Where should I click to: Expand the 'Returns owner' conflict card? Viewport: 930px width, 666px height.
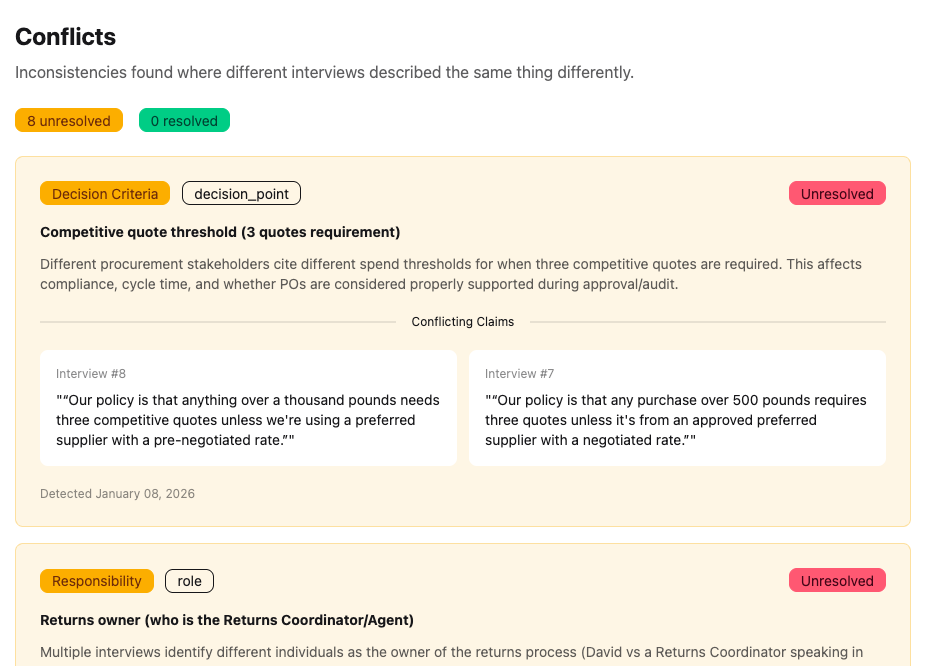pyautogui.click(x=225, y=619)
